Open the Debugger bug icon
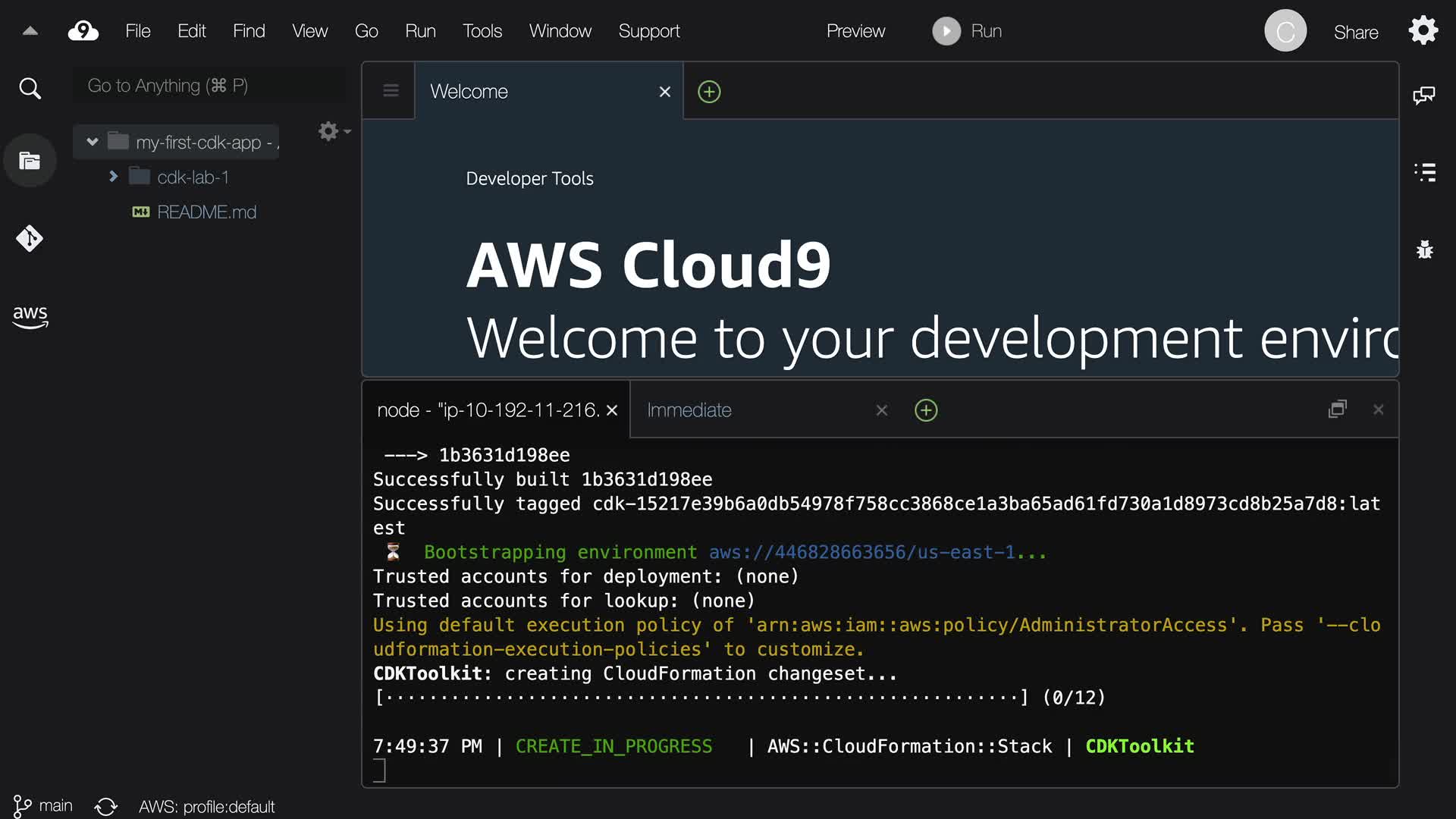The height and width of the screenshot is (819, 1456). click(x=1424, y=249)
